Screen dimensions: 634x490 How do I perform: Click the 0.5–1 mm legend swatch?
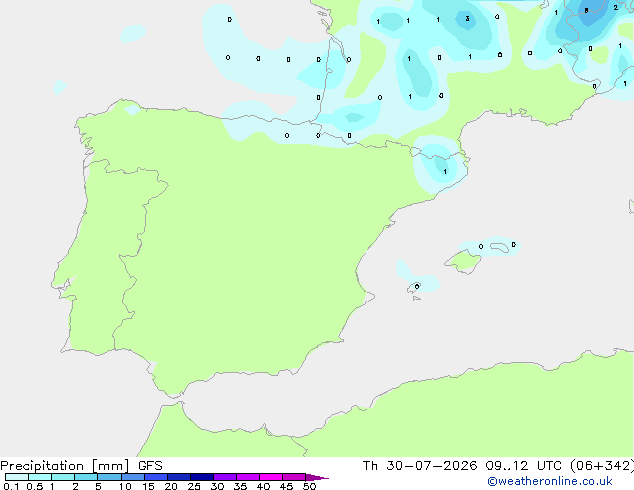coord(40,477)
